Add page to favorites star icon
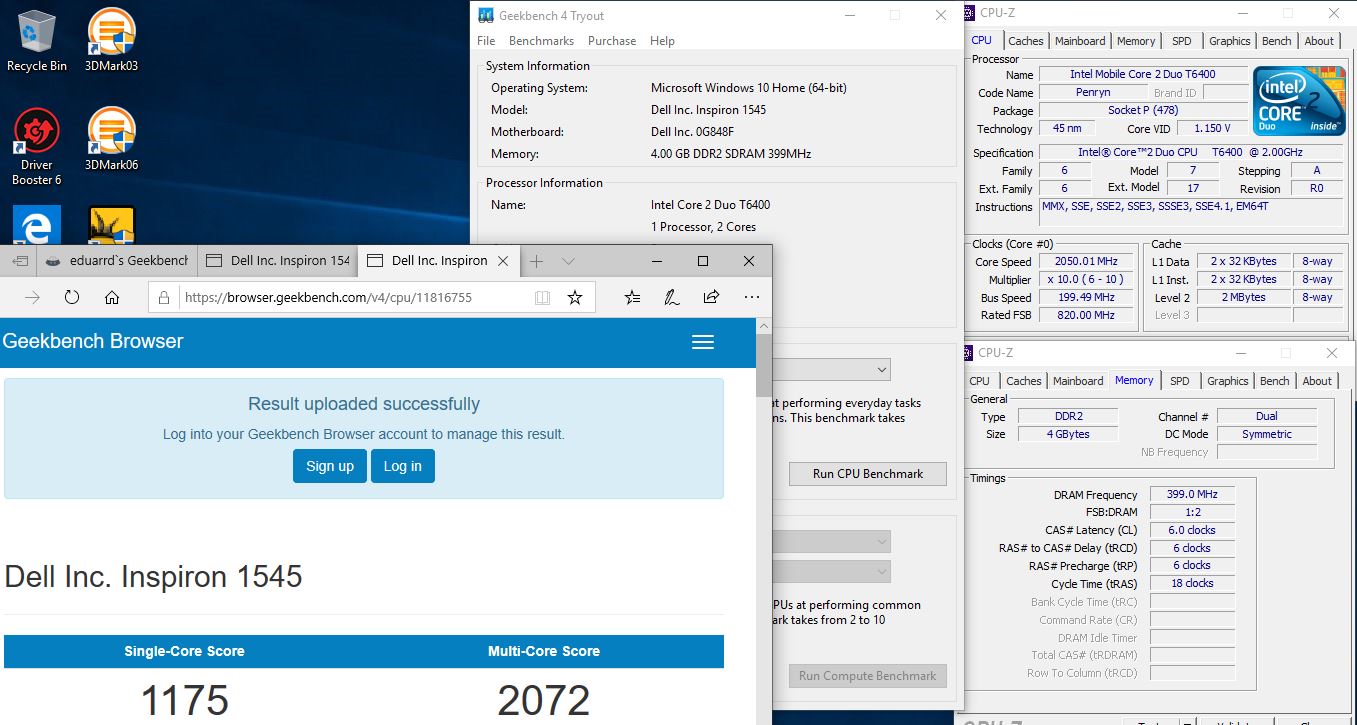This screenshot has width=1357, height=725. pyautogui.click(x=574, y=297)
